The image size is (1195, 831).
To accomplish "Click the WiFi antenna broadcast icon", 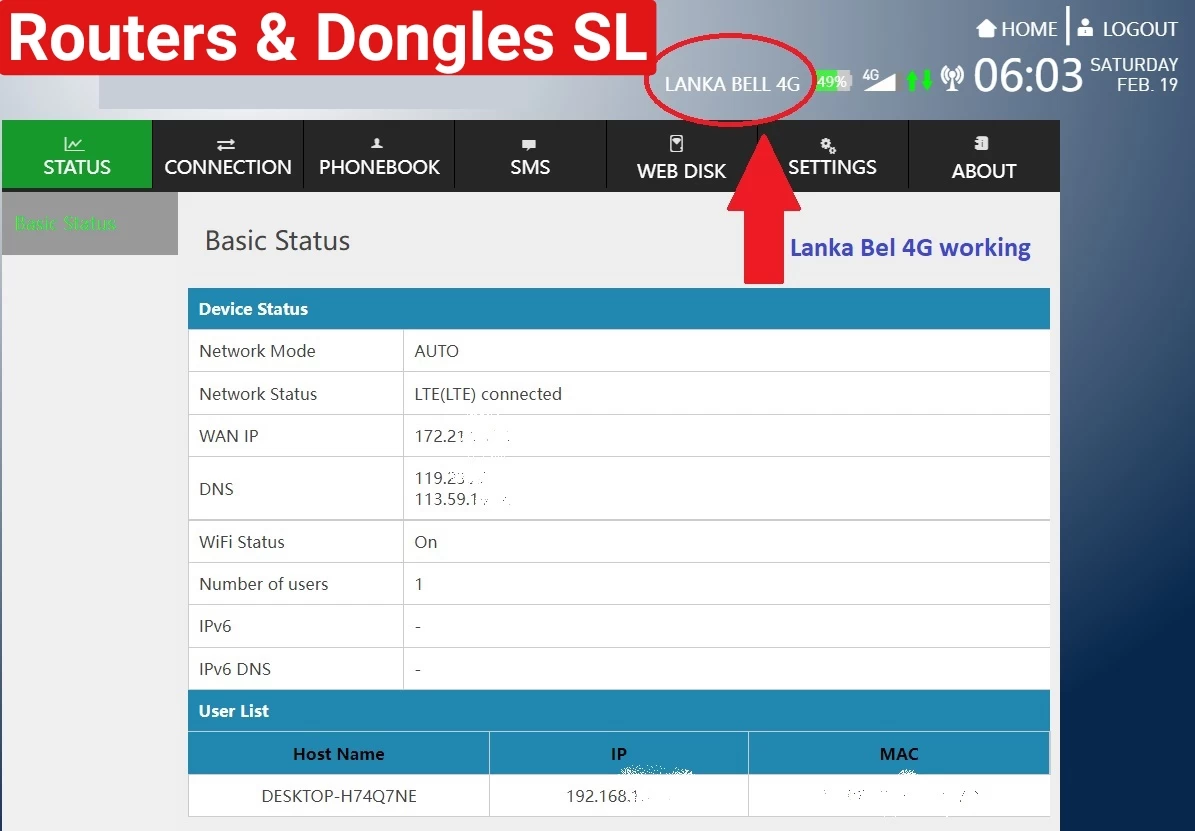I will pos(952,78).
